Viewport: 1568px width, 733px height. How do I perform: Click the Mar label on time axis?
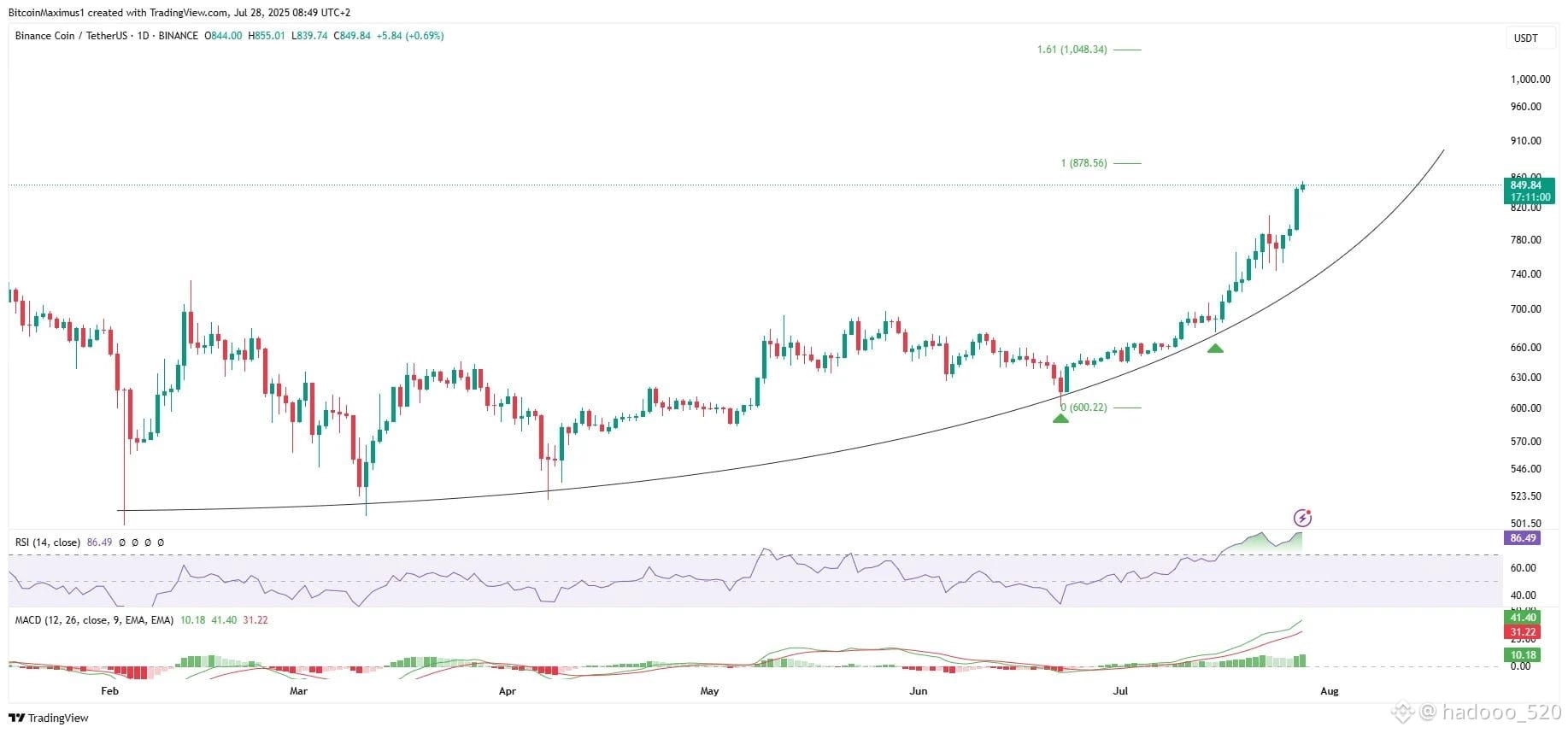click(298, 691)
